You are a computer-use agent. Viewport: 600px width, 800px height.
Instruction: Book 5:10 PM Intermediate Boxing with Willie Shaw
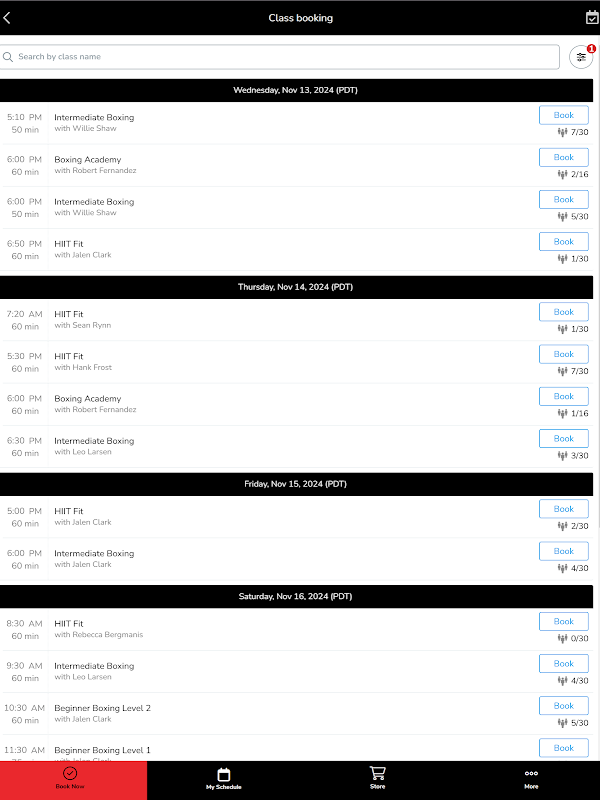point(564,115)
